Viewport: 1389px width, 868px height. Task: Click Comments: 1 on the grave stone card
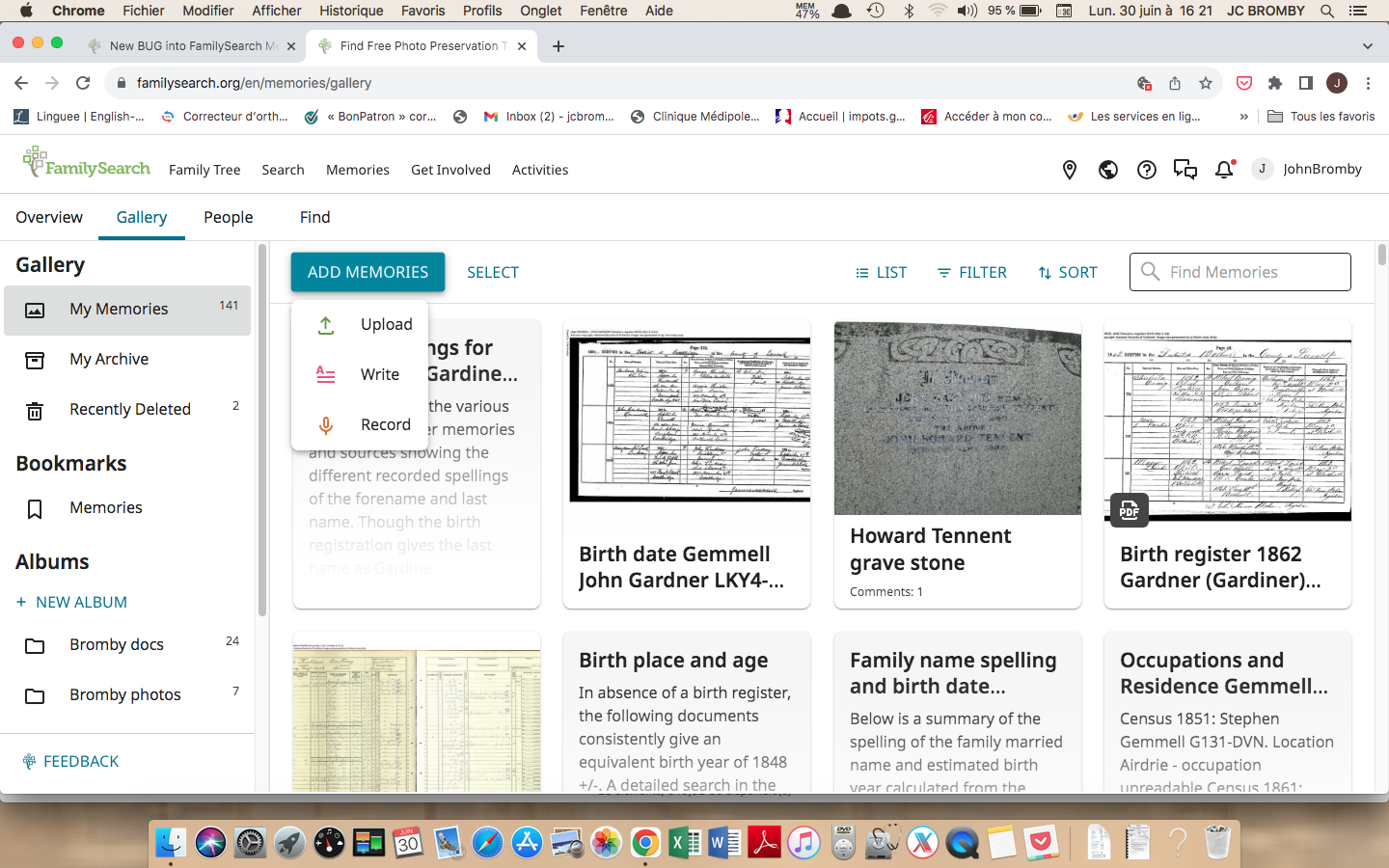pos(886,592)
